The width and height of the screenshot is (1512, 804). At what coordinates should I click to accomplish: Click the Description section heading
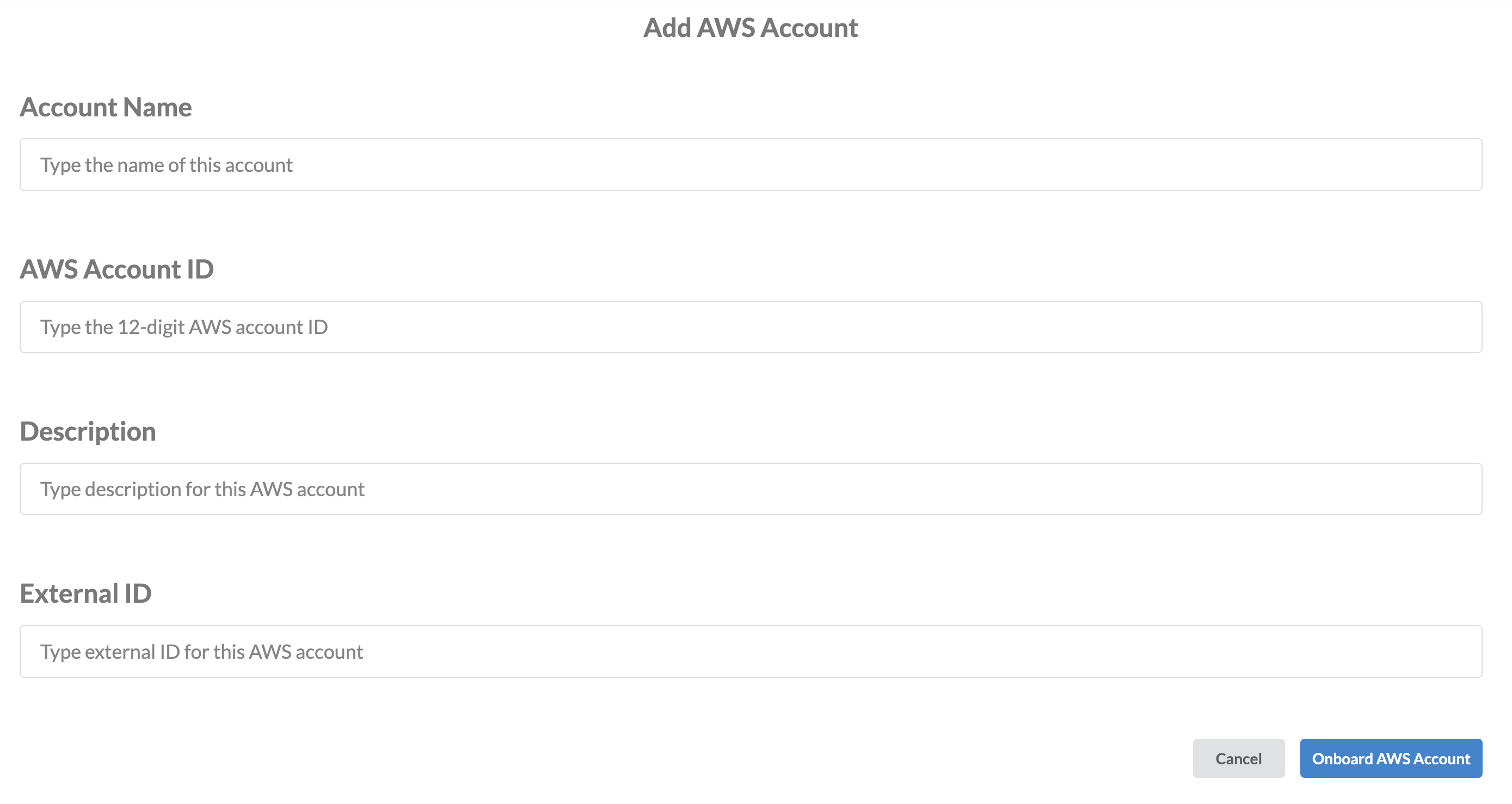click(88, 431)
